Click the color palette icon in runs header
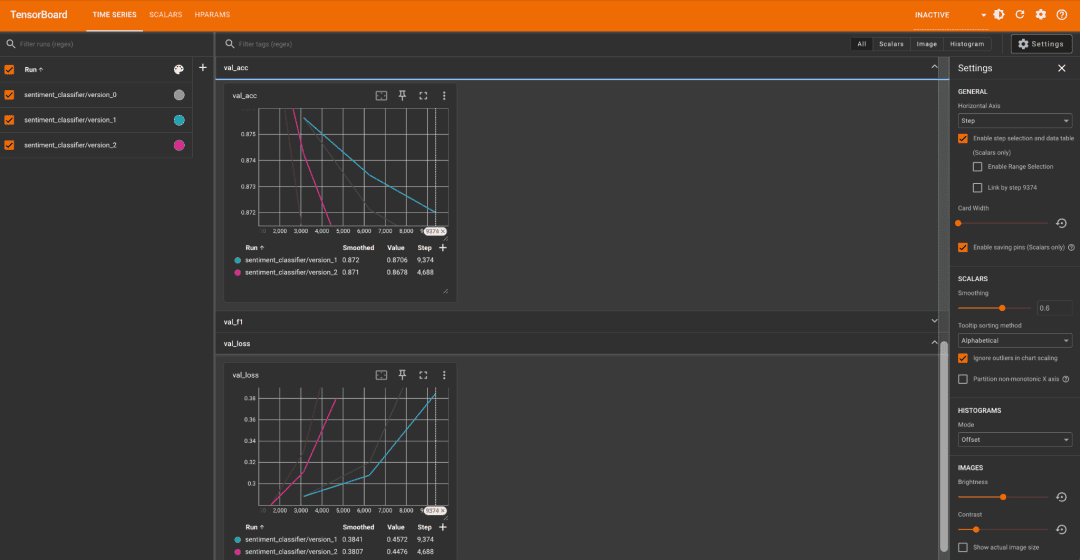 [x=179, y=69]
